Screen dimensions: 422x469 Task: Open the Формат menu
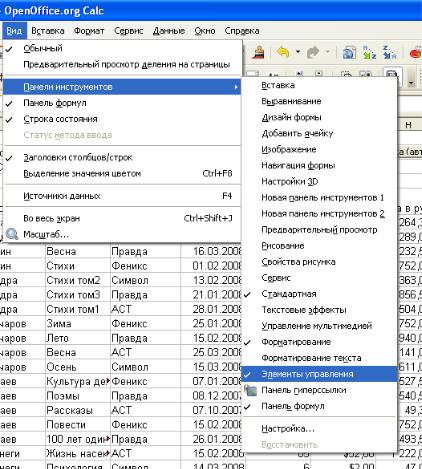click(89, 31)
